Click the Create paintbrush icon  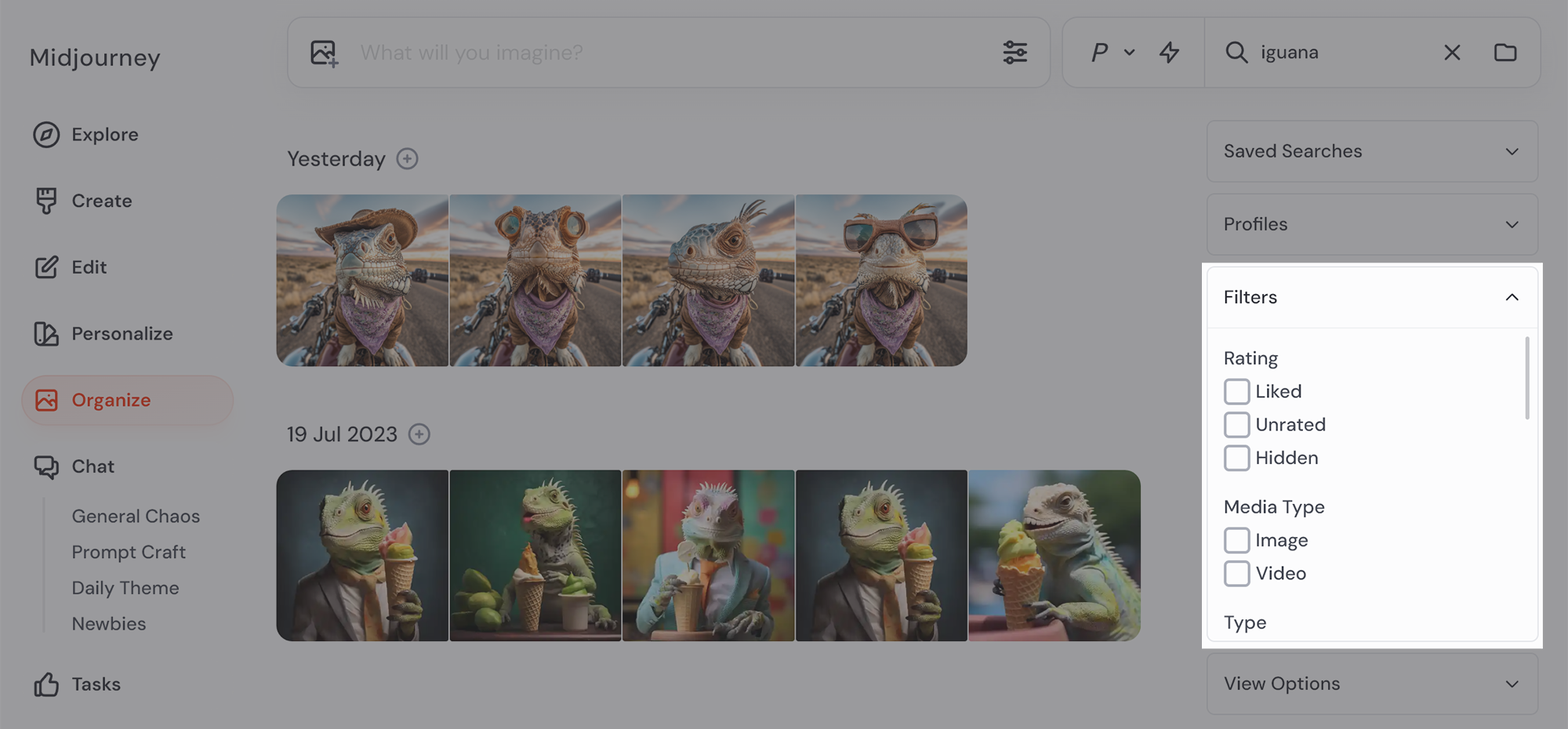point(46,201)
